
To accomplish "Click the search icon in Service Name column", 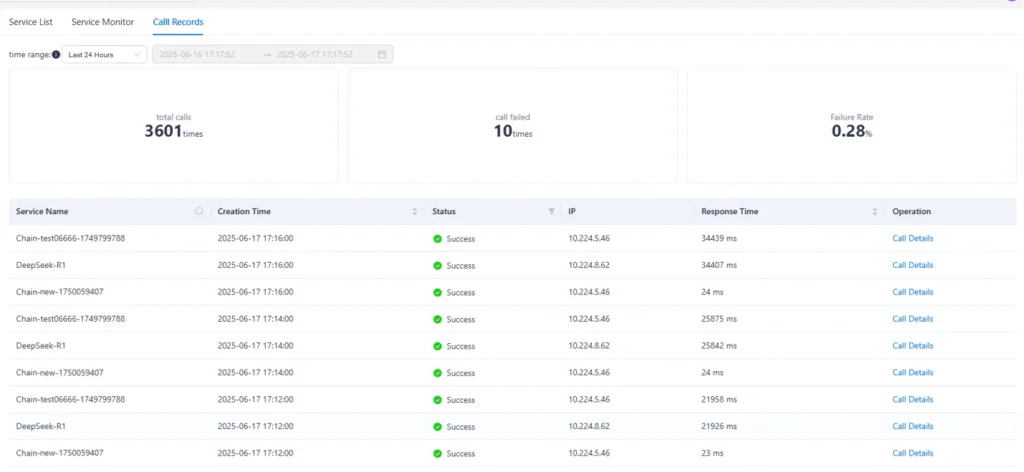I will (x=199, y=212).
